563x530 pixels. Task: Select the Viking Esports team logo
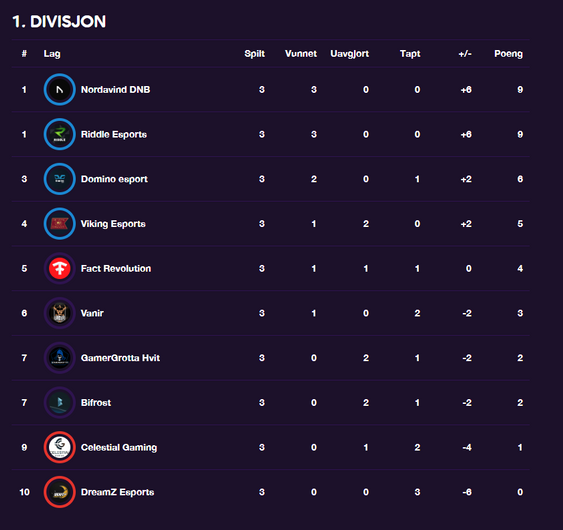click(x=60, y=224)
